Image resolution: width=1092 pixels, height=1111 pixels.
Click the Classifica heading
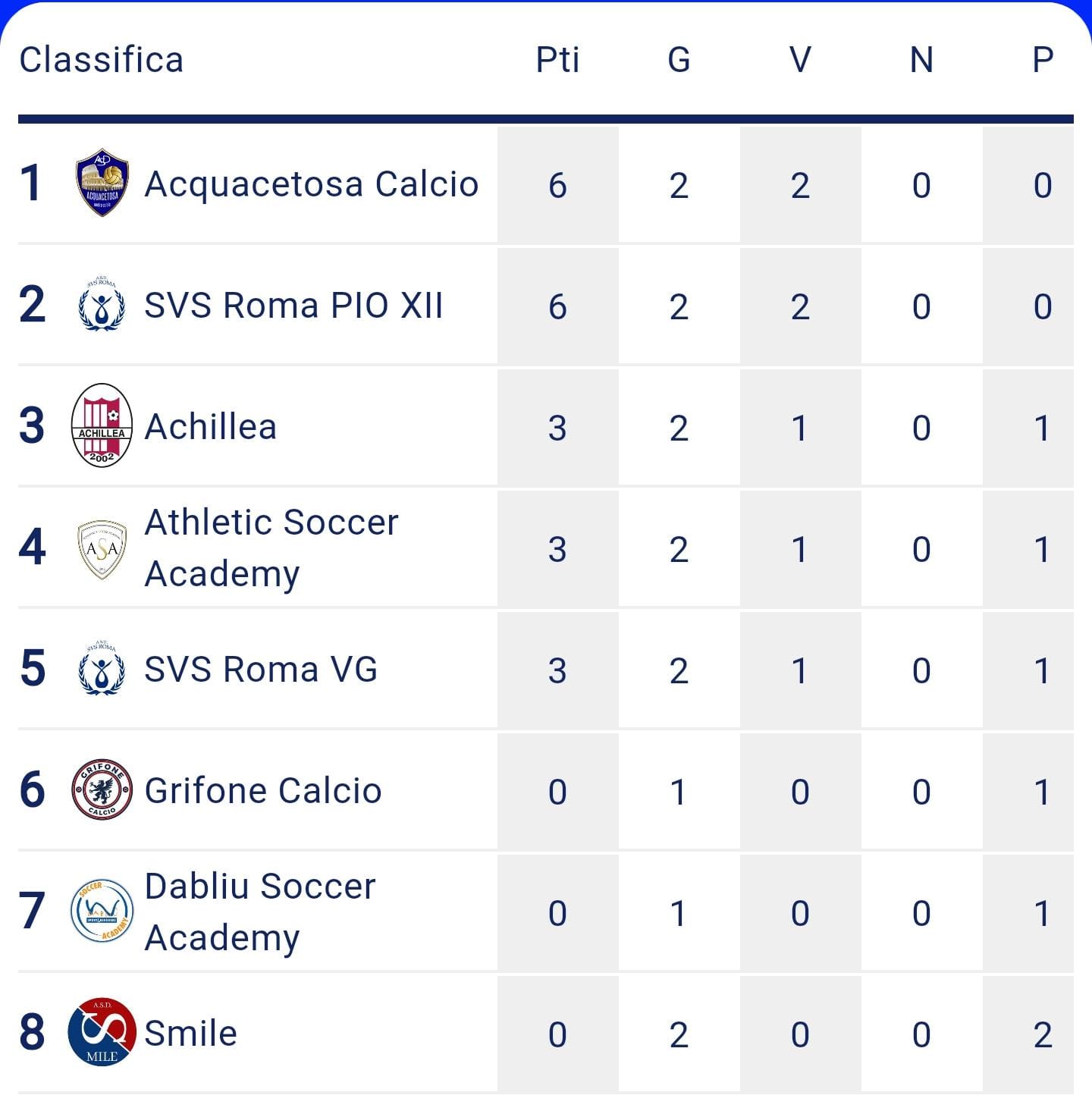102,60
